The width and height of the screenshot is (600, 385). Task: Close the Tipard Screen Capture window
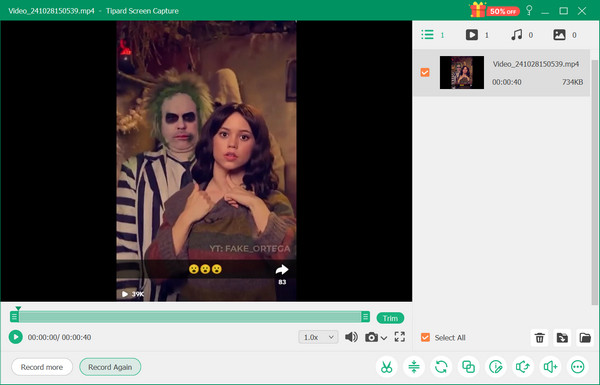point(582,11)
